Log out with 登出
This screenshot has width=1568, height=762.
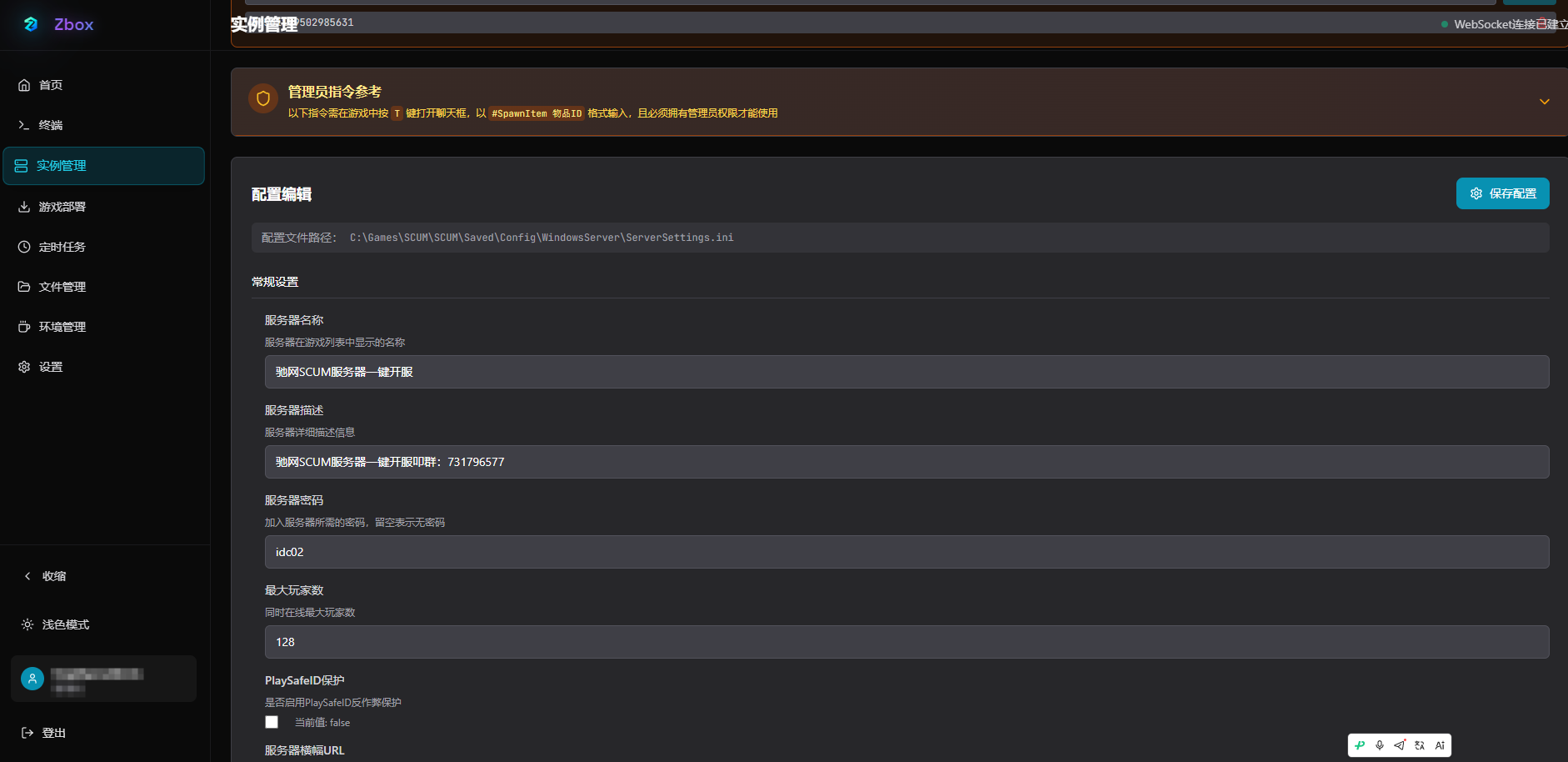(x=43, y=733)
